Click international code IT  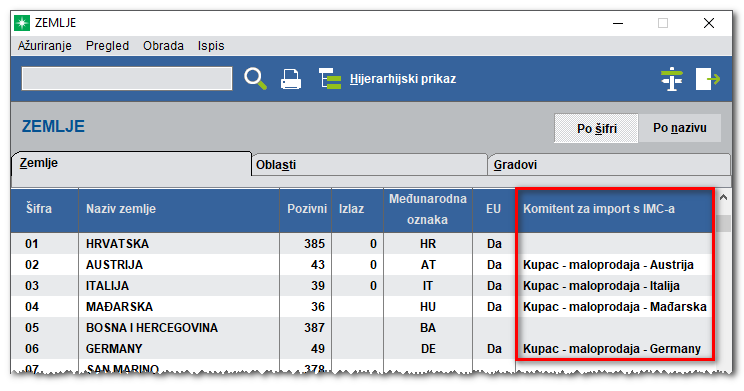(x=428, y=286)
